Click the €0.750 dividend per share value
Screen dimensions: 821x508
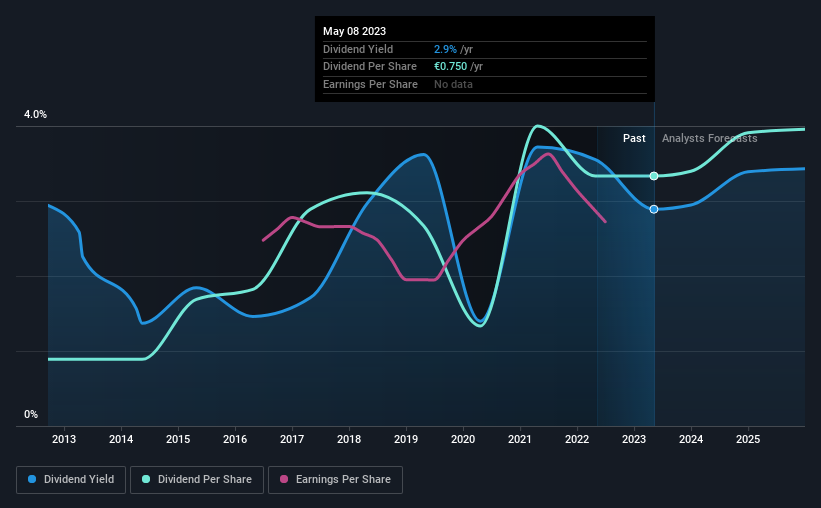coord(450,67)
